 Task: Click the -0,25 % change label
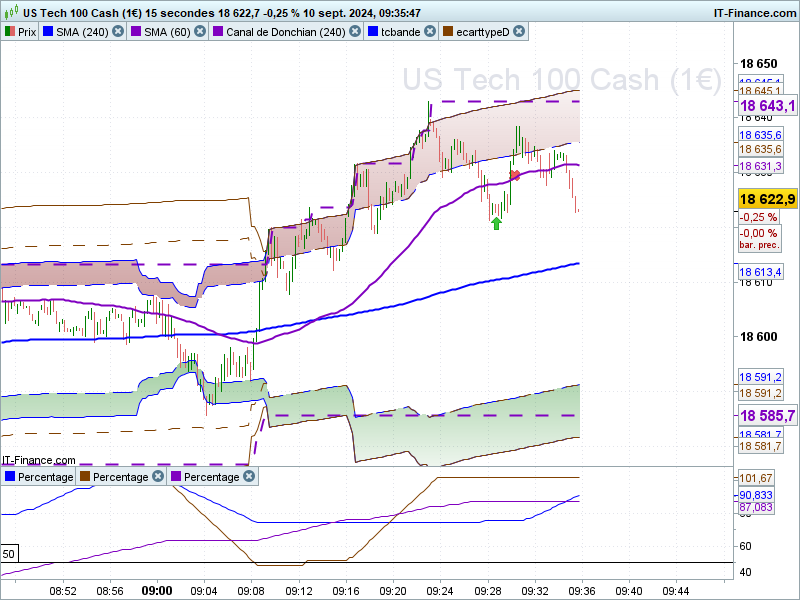(759, 217)
